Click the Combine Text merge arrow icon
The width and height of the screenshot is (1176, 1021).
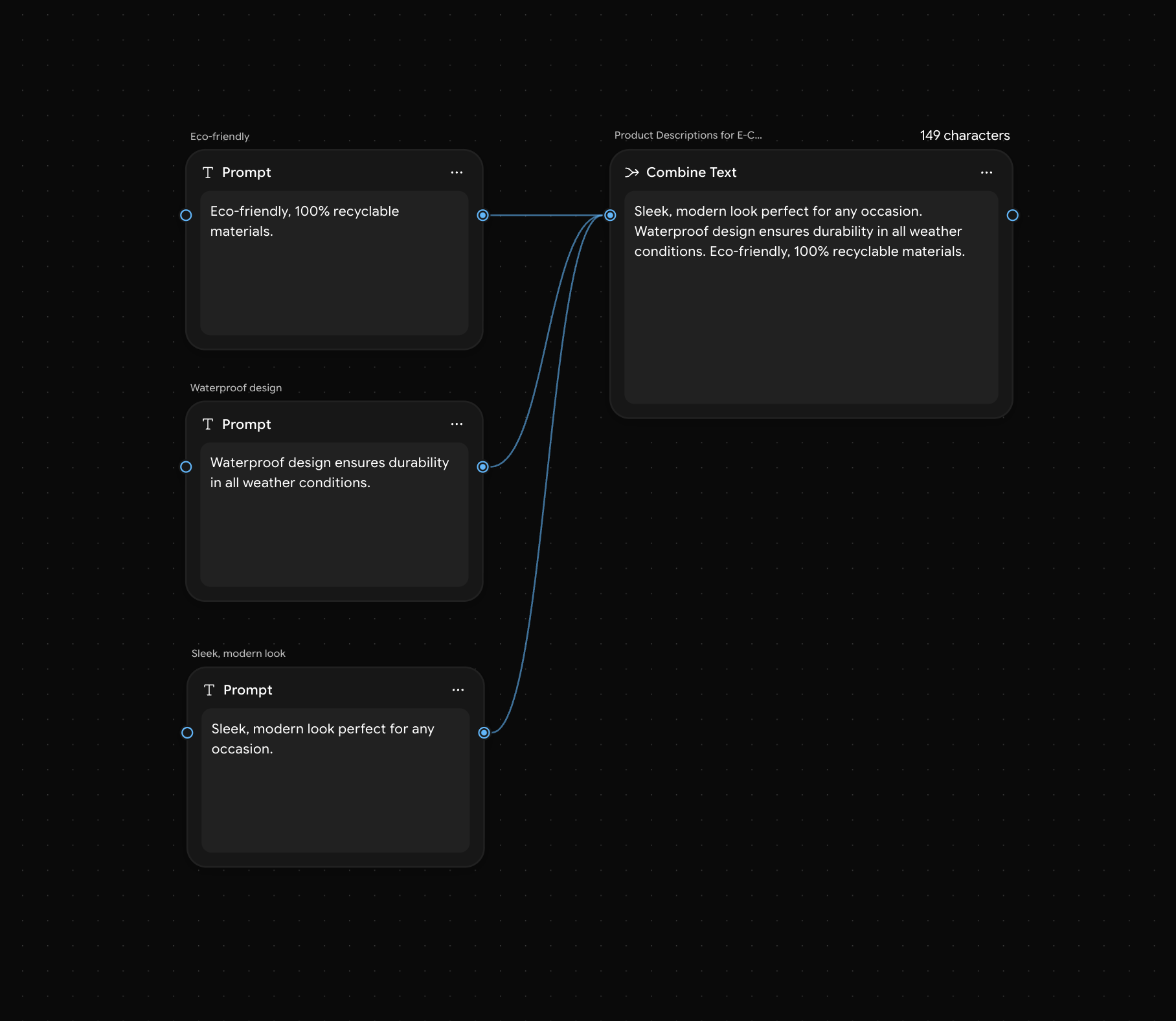click(631, 172)
